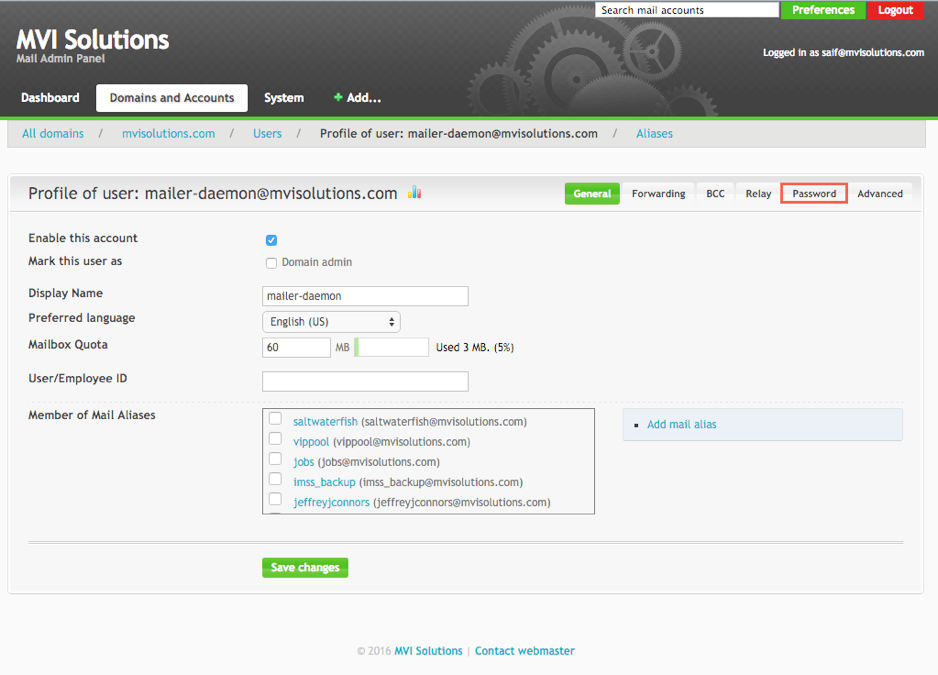Open the usage statistics bar chart icon

tap(415, 192)
